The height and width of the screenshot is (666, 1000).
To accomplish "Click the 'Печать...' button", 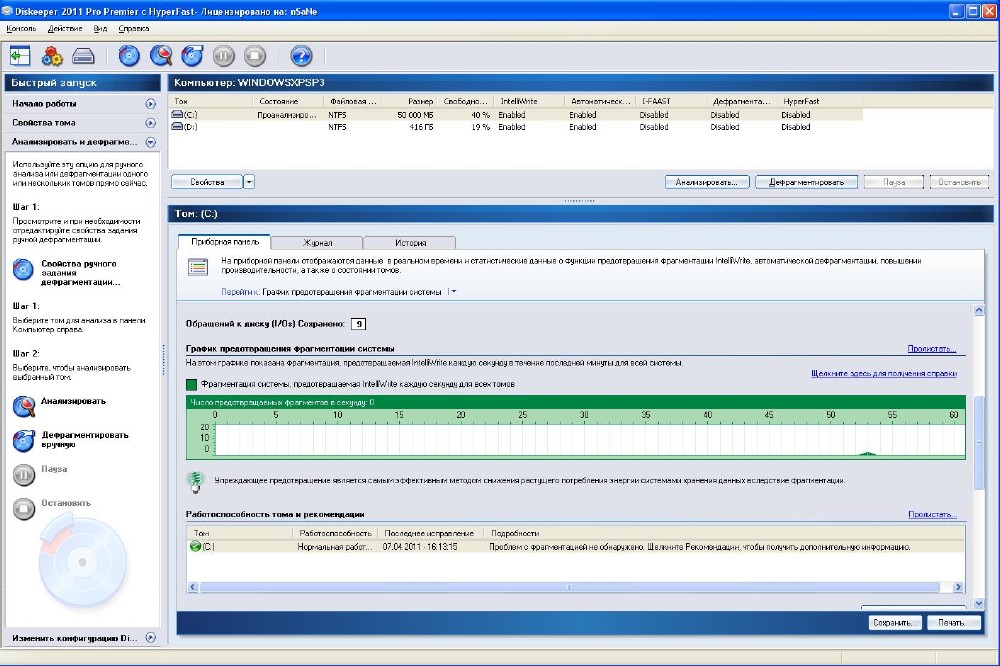I will click(953, 623).
